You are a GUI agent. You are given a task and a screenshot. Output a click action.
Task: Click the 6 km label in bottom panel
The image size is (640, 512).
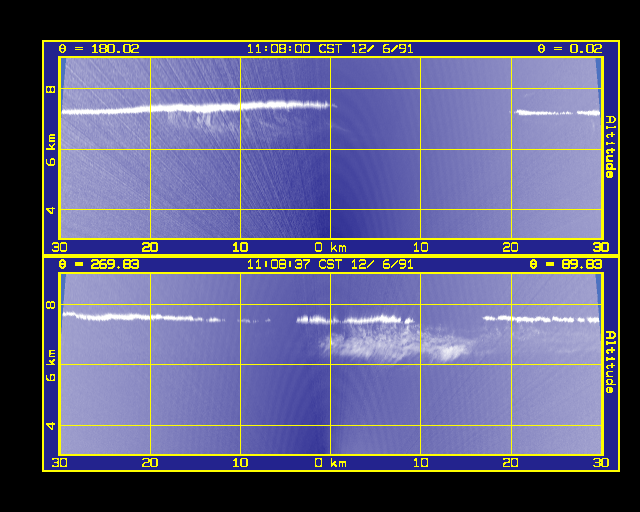tap(51, 365)
